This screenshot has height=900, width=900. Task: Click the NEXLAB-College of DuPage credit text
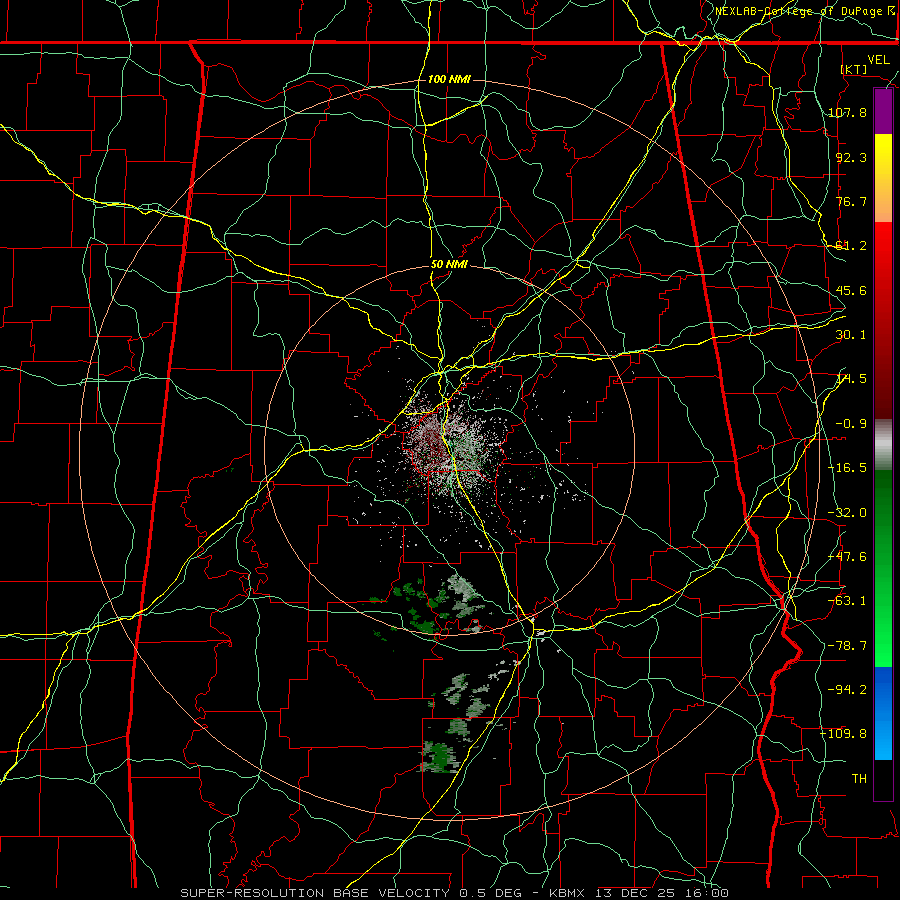[804, 11]
